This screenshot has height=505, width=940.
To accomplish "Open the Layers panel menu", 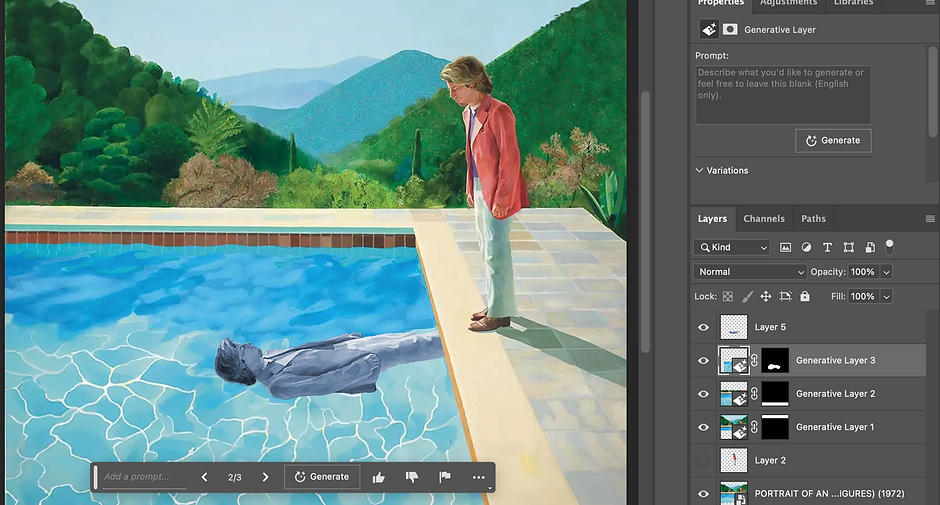I will (930, 219).
